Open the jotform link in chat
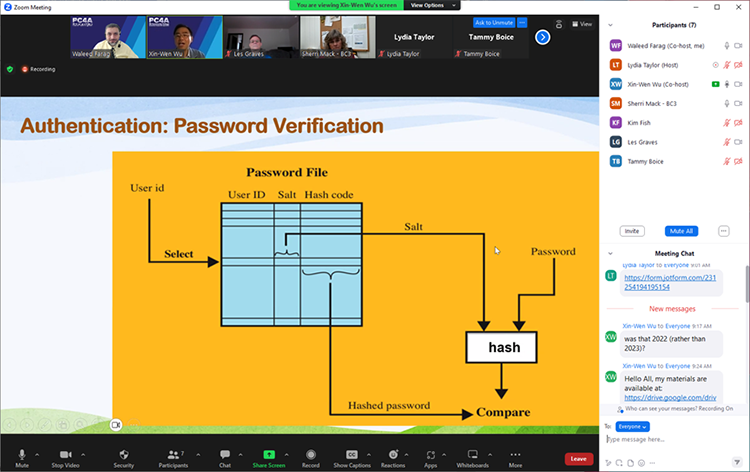 (x=670, y=282)
